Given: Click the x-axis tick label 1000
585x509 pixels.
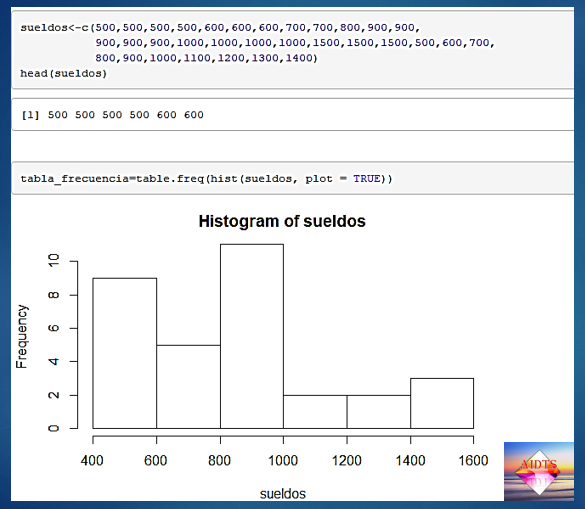Looking at the screenshot, I should tap(283, 460).
